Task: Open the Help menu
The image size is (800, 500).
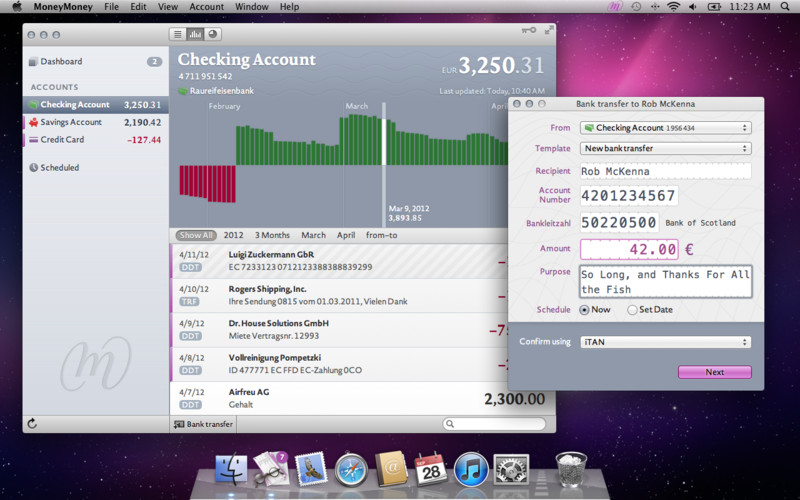Action: (289, 7)
